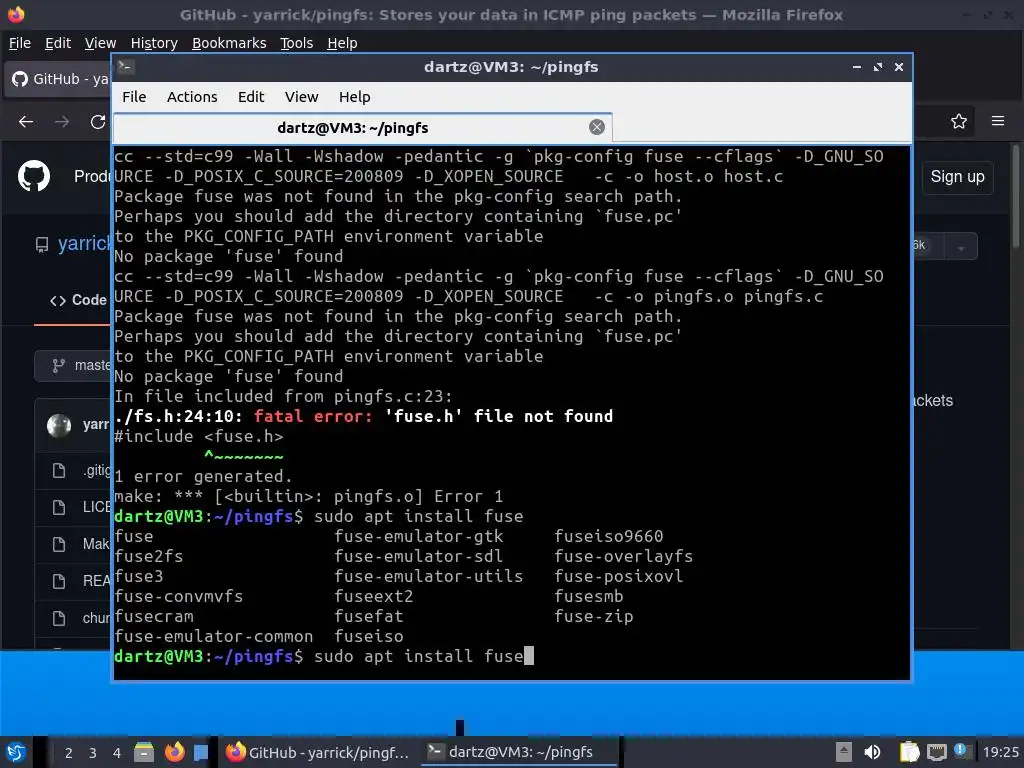1024x768 pixels.
Task: Click the terminal icon in the title bar
Action: tap(126, 67)
